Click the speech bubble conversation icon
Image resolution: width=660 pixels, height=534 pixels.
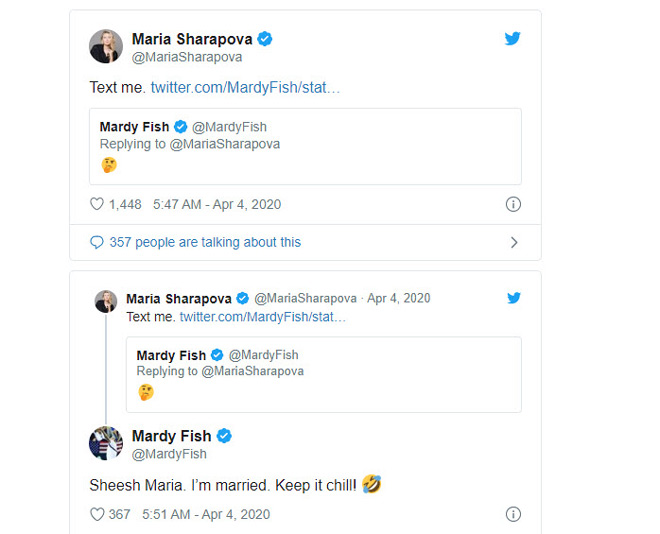97,242
